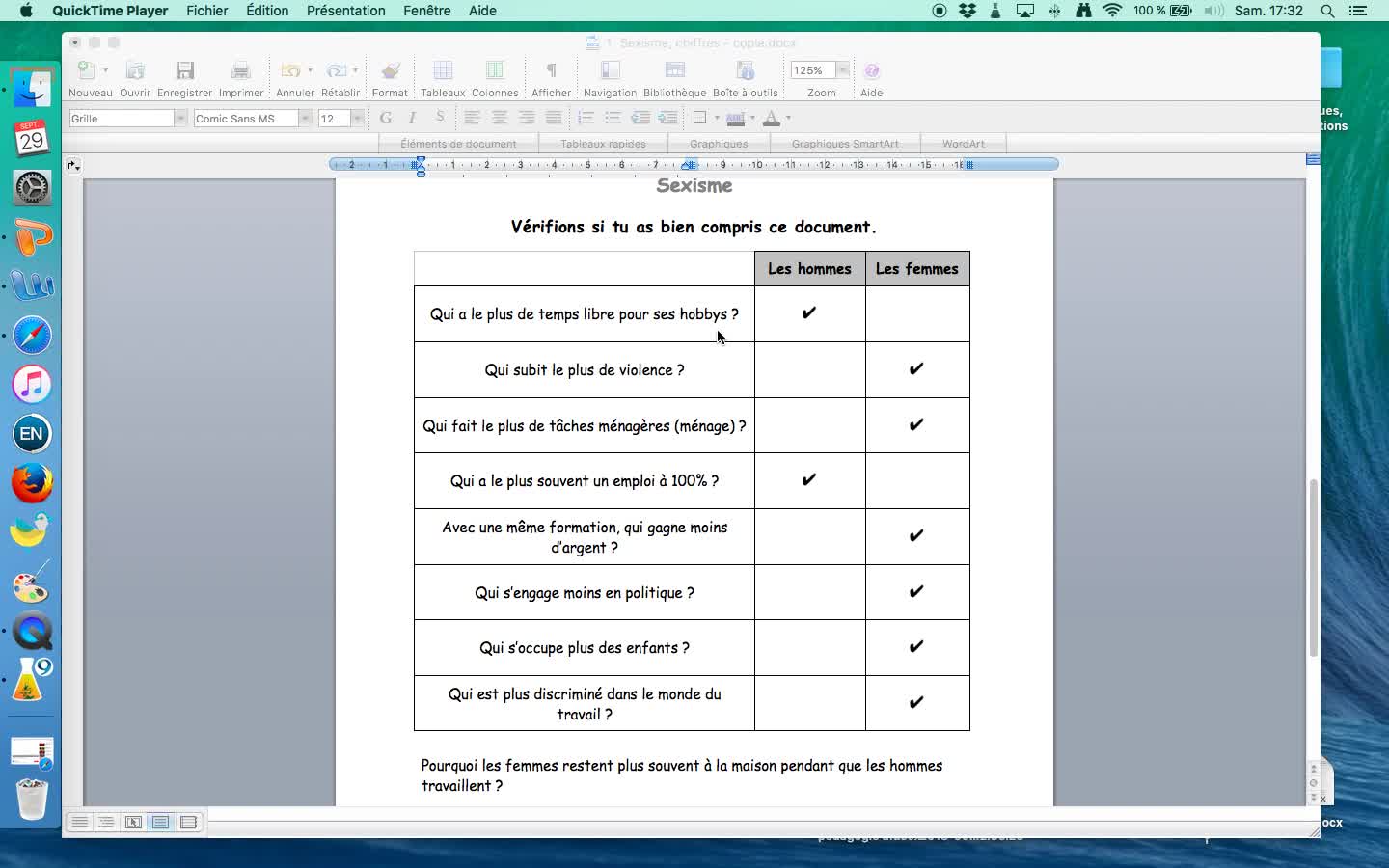Open the Présentation menu
This screenshot has height=868, width=1389.
345,11
